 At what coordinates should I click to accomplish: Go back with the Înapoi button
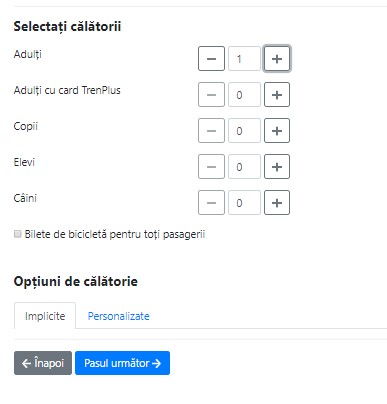tap(43, 363)
